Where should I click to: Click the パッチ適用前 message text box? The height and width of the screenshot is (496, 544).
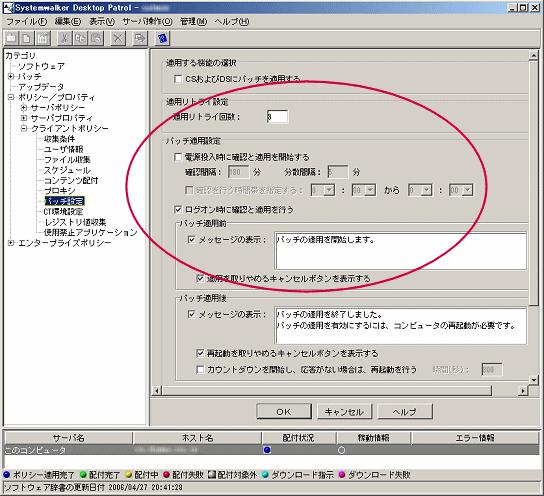pos(401,250)
